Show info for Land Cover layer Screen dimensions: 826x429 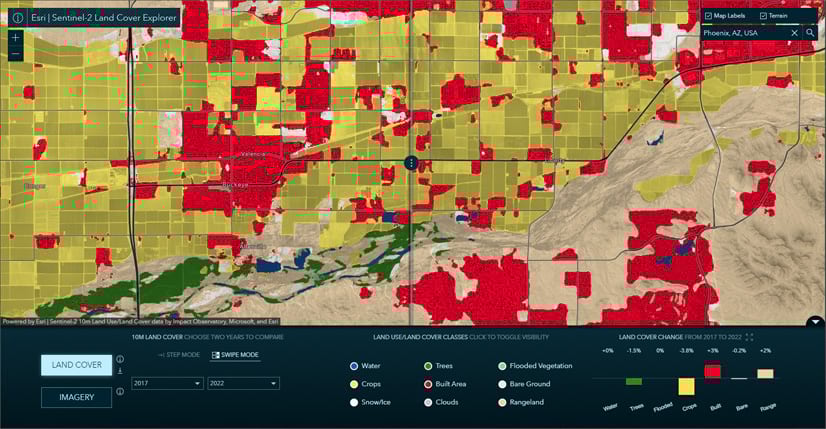click(x=120, y=359)
